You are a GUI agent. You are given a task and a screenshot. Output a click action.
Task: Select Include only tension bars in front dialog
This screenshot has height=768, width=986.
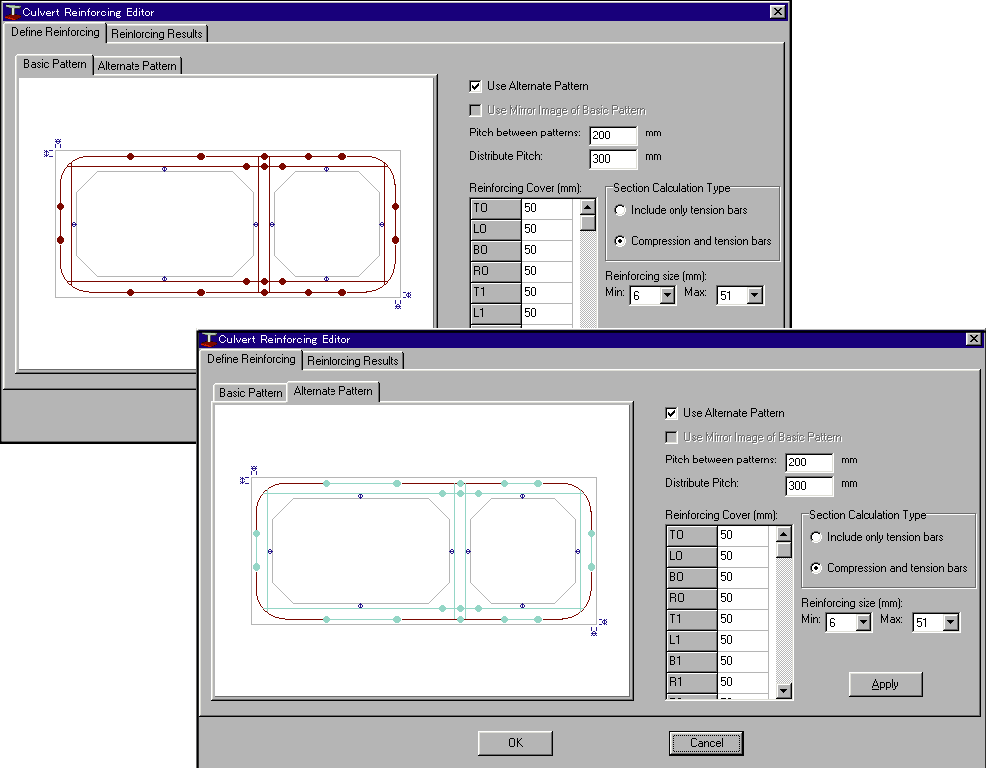coord(817,538)
